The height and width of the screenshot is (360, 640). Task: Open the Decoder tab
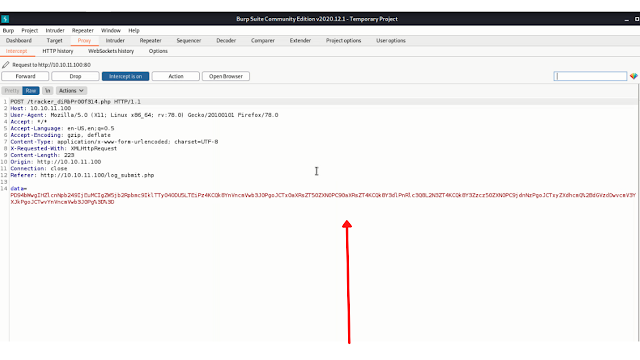(x=226, y=40)
